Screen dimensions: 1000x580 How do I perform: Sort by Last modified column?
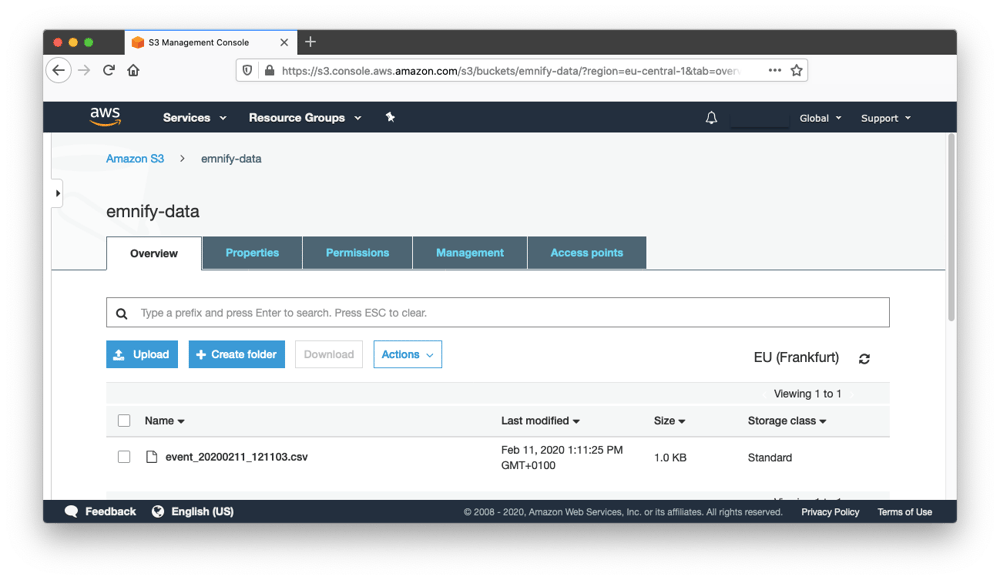[540, 420]
